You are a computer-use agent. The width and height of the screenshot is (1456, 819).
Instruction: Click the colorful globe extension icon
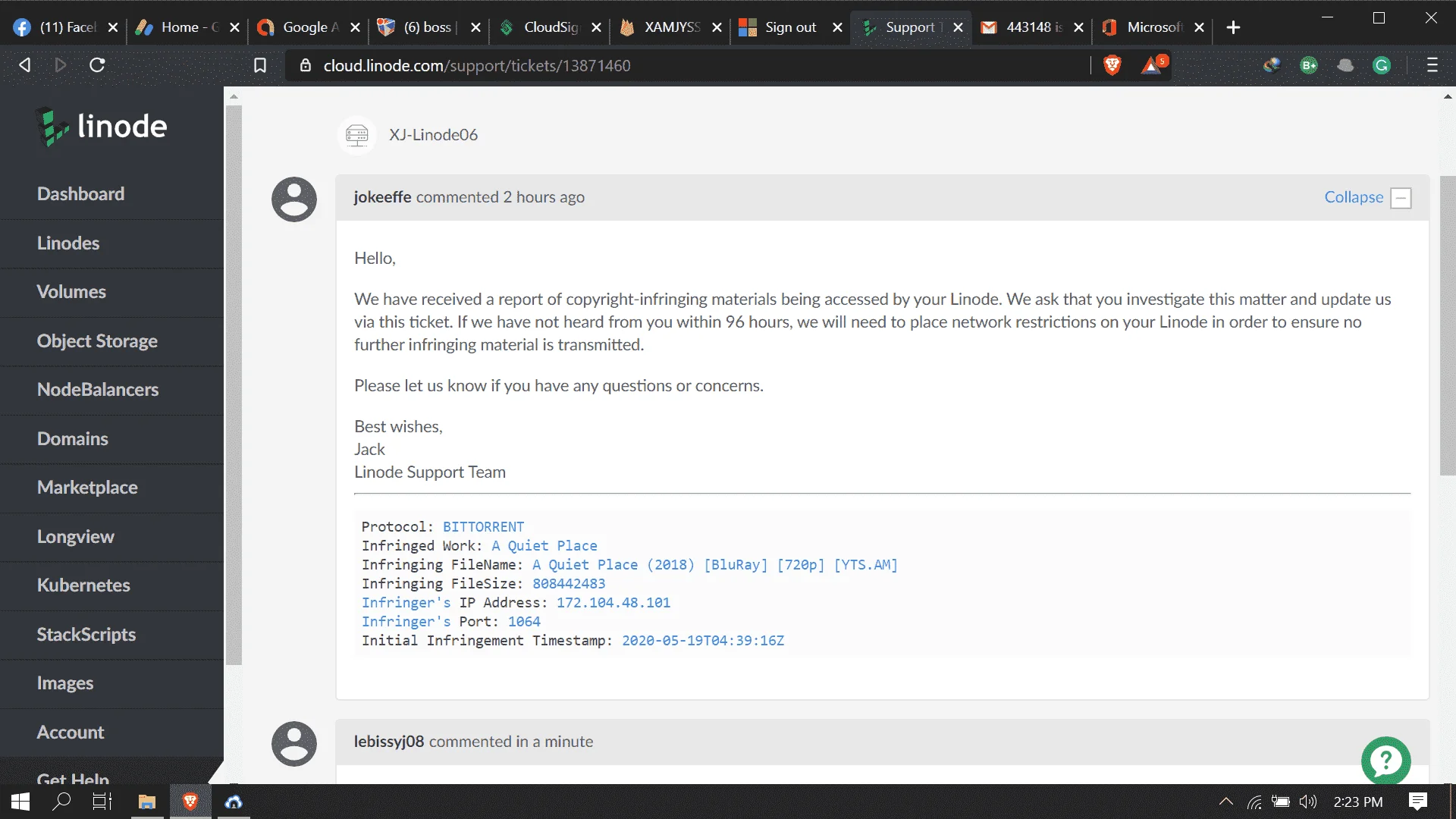point(1272,65)
